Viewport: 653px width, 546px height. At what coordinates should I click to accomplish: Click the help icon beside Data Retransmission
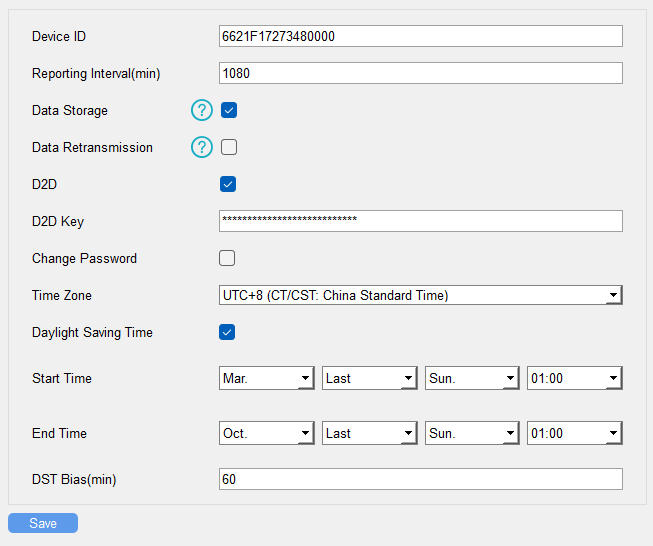(x=202, y=148)
